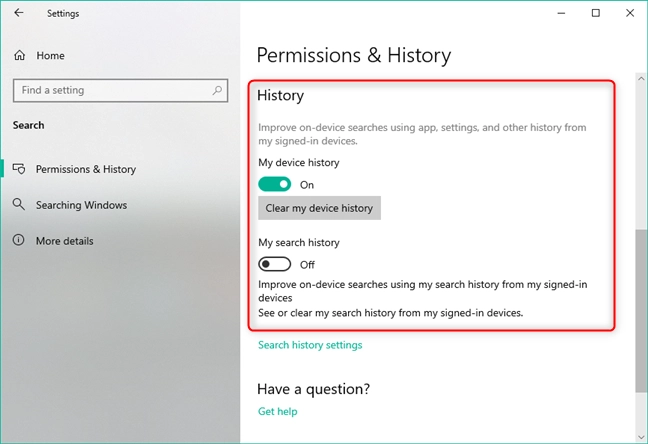Click the History section heading
648x444 pixels.
click(x=280, y=95)
